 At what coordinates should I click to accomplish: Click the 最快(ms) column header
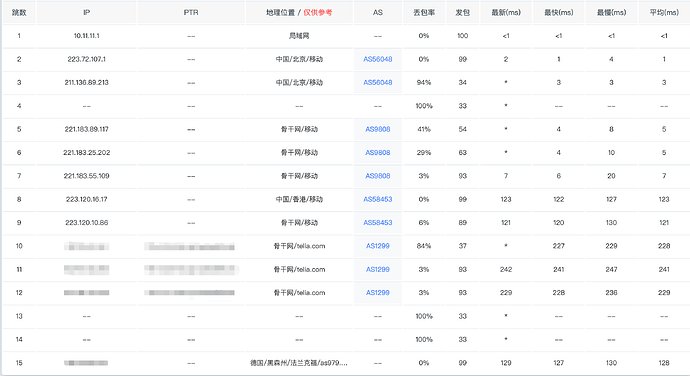click(558, 12)
